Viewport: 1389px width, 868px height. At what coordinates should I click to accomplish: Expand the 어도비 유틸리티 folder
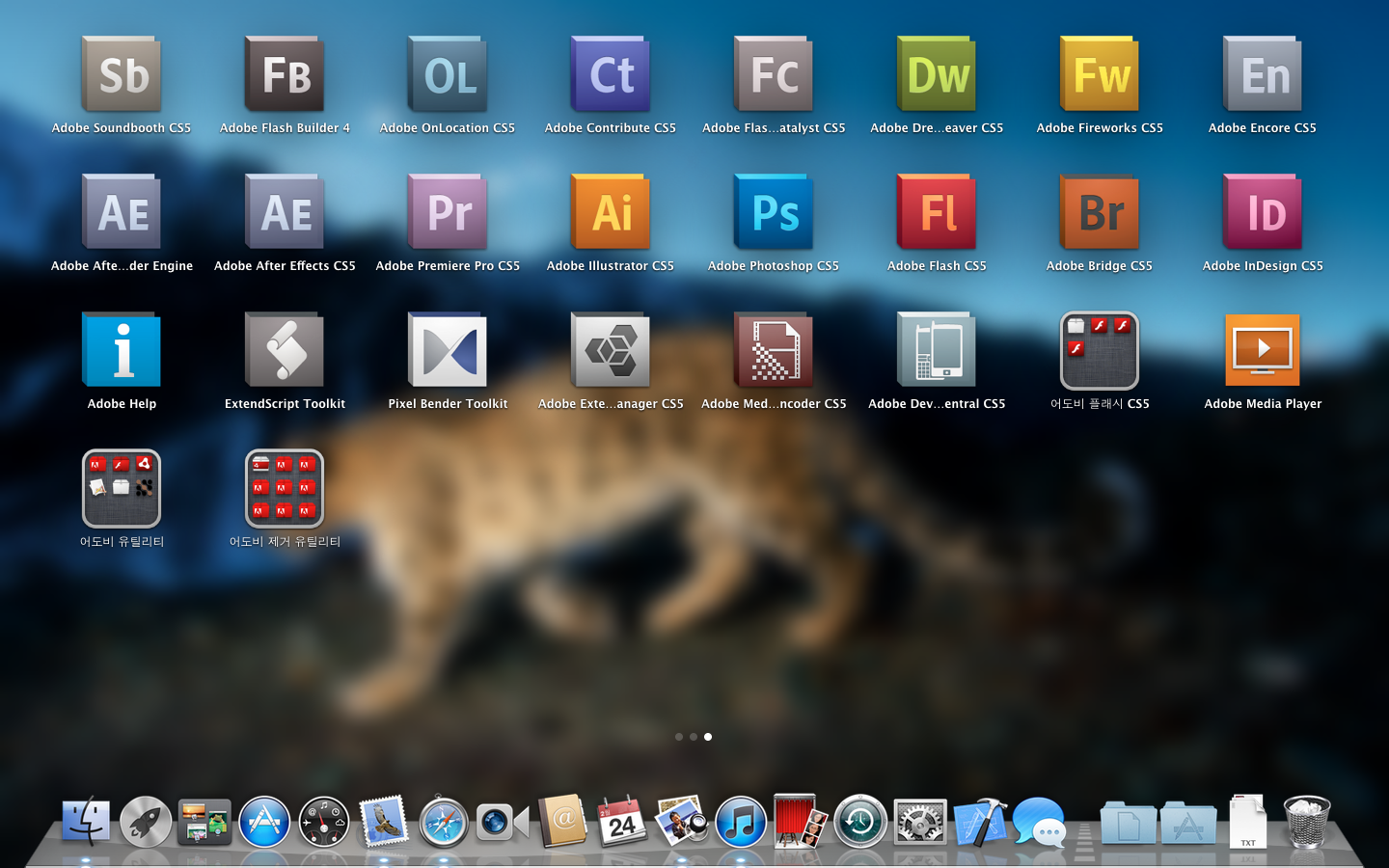pyautogui.click(x=122, y=489)
